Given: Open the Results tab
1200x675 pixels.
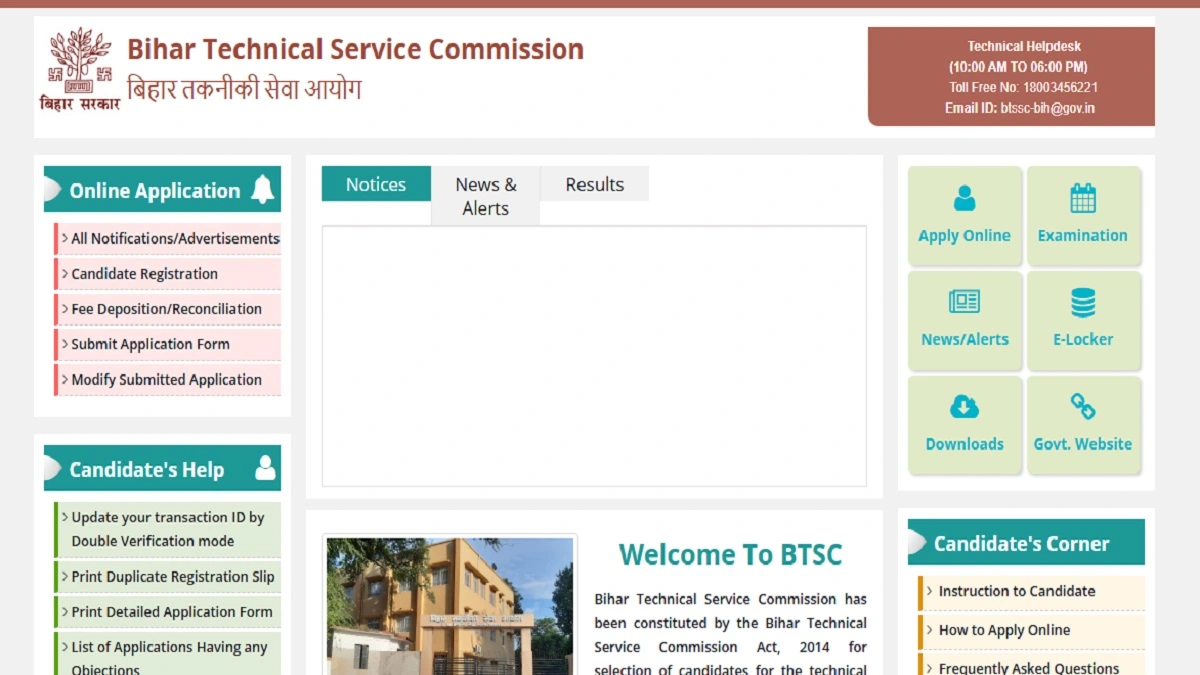Looking at the screenshot, I should 594,184.
